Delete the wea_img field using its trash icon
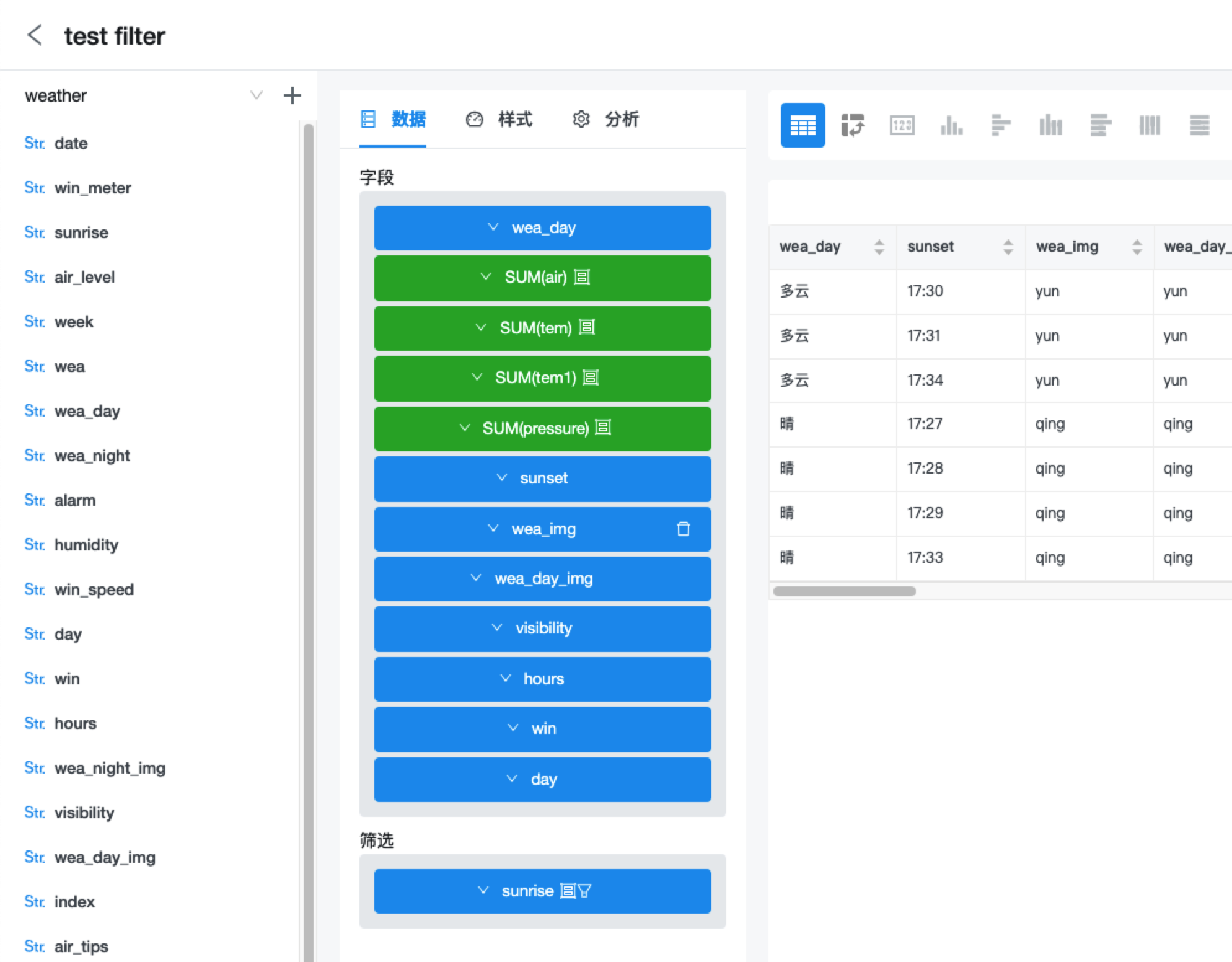The width and height of the screenshot is (1232, 962). click(684, 529)
